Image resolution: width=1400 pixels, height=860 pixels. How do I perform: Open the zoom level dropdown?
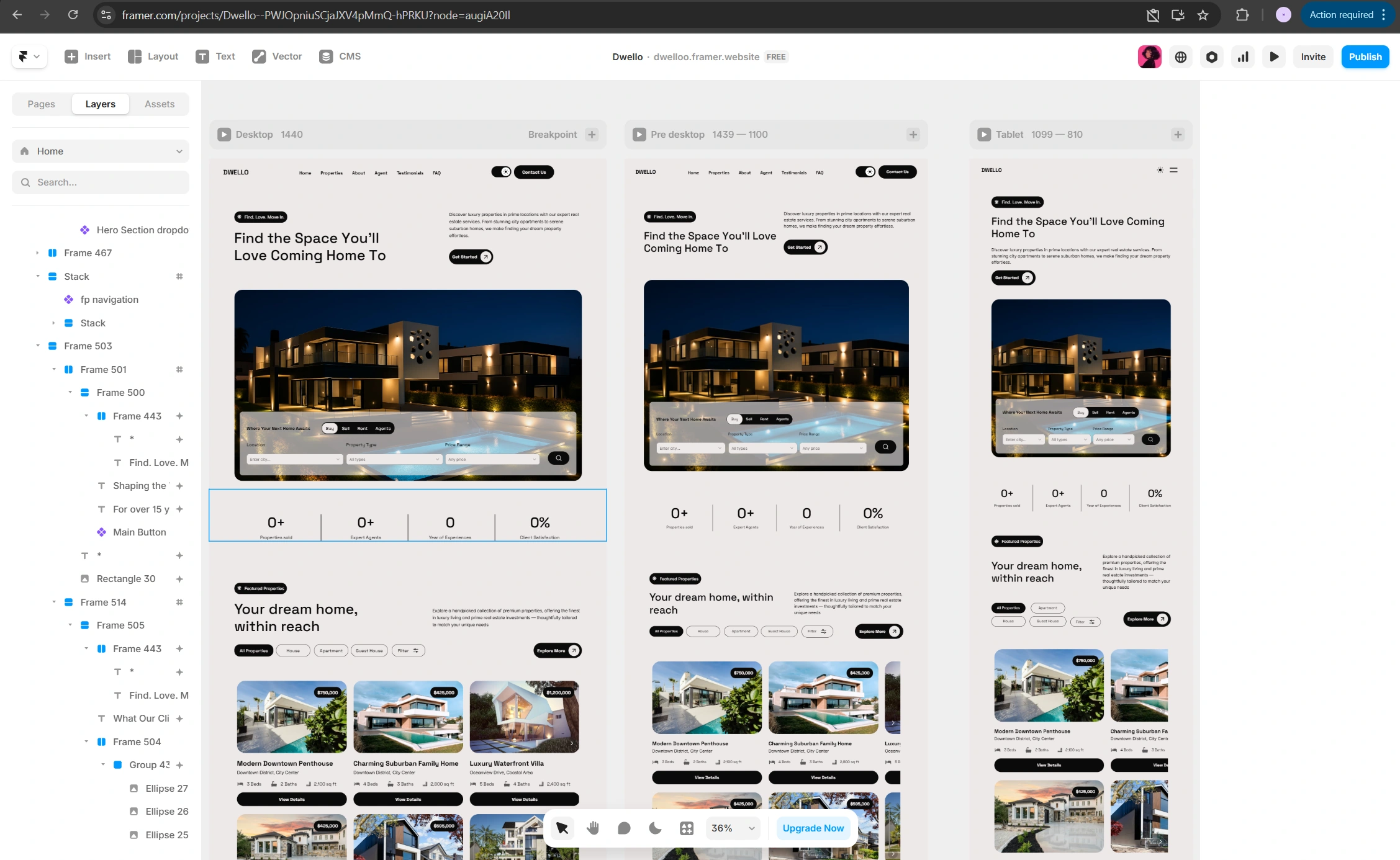click(x=733, y=828)
